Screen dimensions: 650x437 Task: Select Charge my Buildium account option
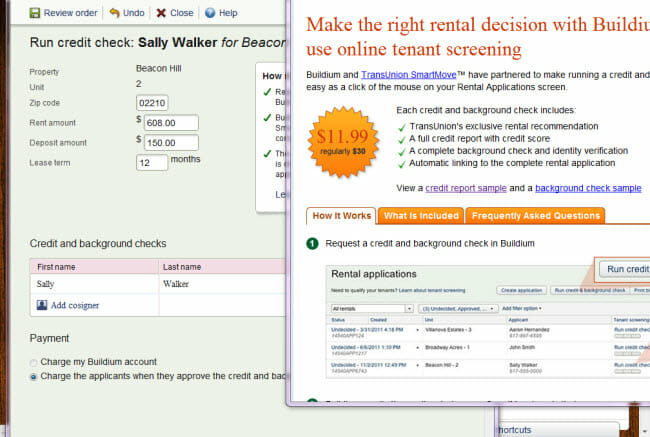(35, 362)
